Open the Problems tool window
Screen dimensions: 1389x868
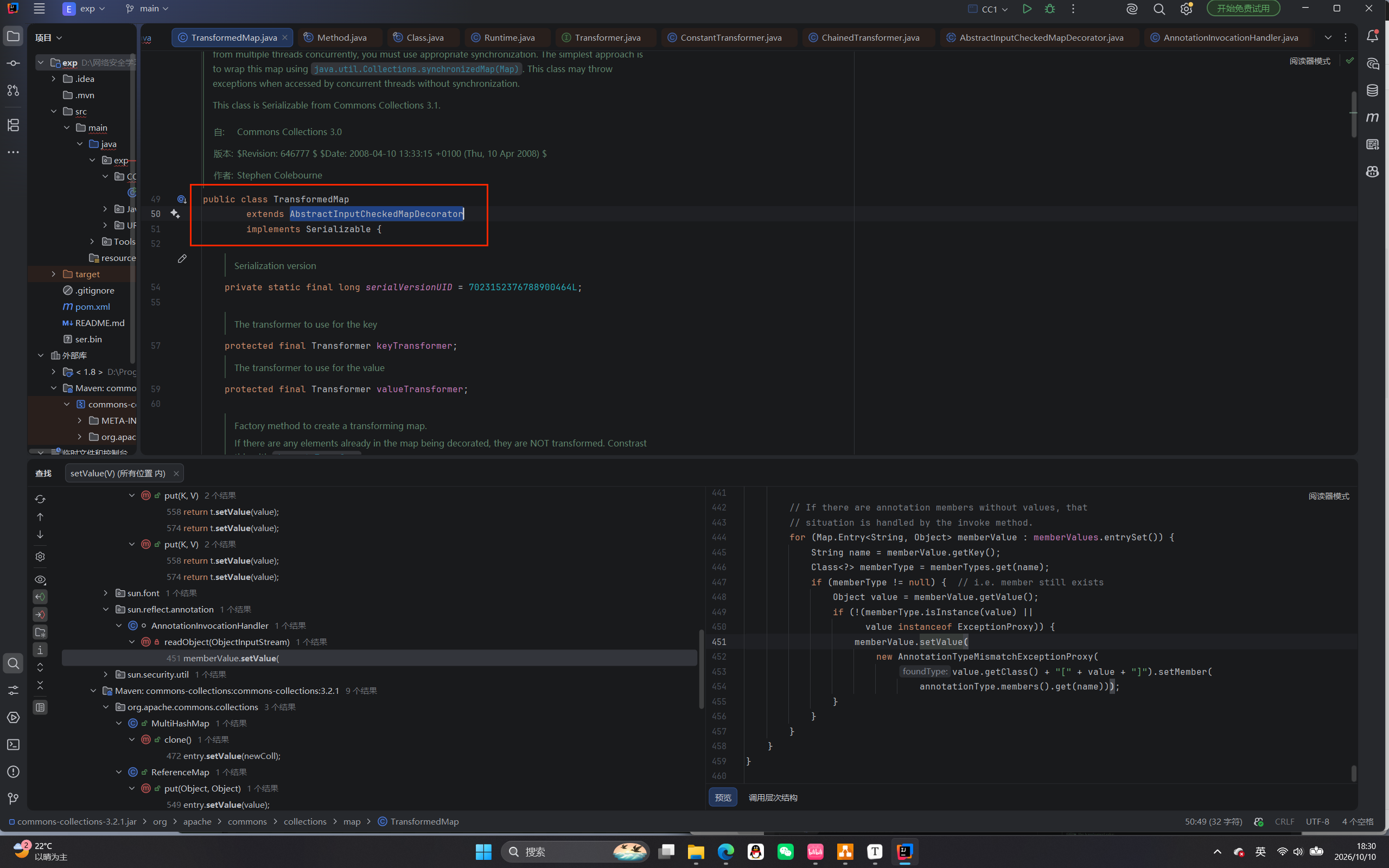(x=13, y=771)
